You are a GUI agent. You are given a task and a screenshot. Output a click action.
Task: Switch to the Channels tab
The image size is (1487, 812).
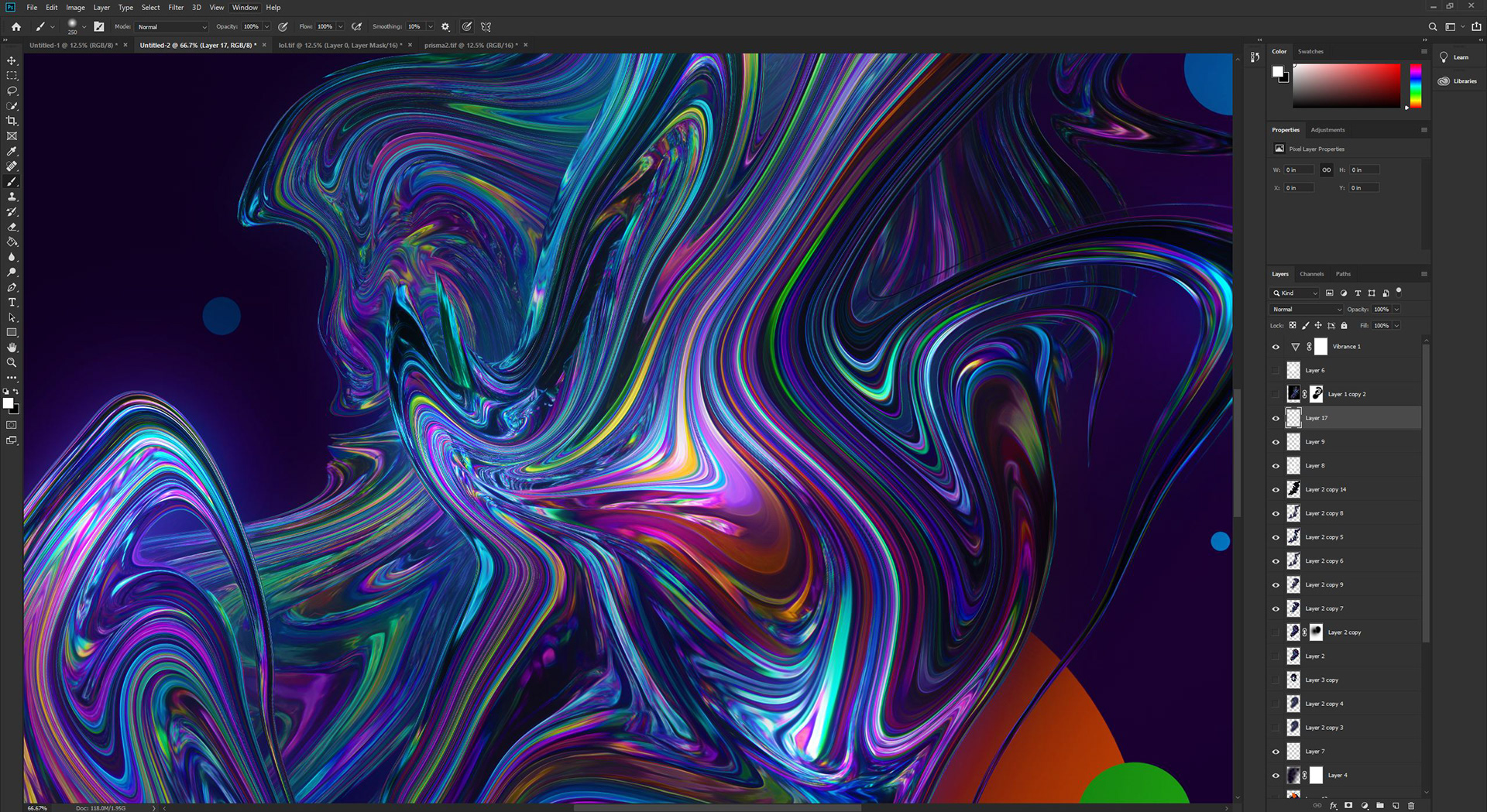(x=1311, y=273)
